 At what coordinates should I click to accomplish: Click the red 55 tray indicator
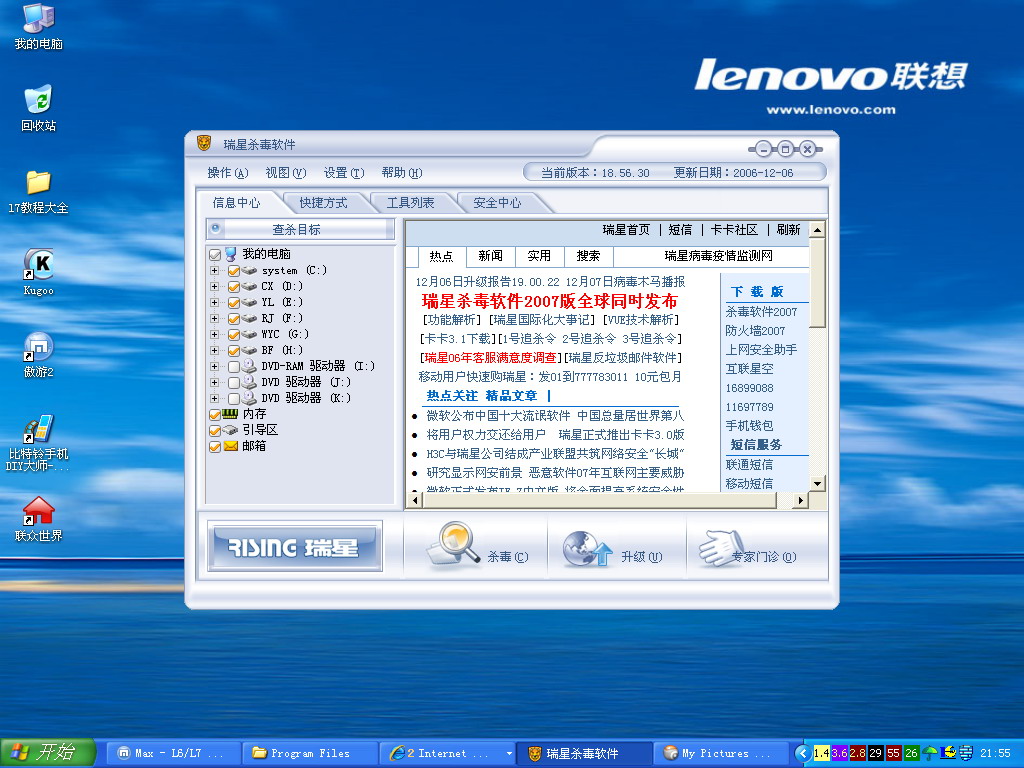(x=893, y=753)
